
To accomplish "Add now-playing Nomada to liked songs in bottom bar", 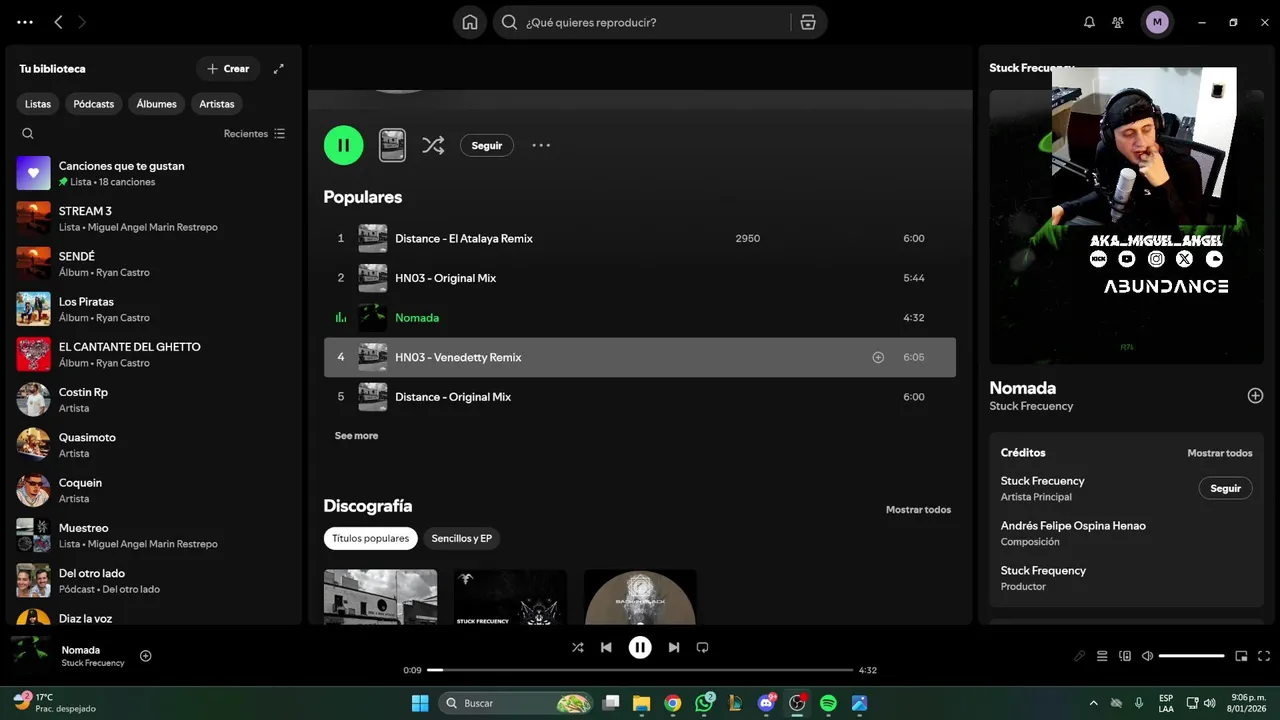I will pos(146,656).
